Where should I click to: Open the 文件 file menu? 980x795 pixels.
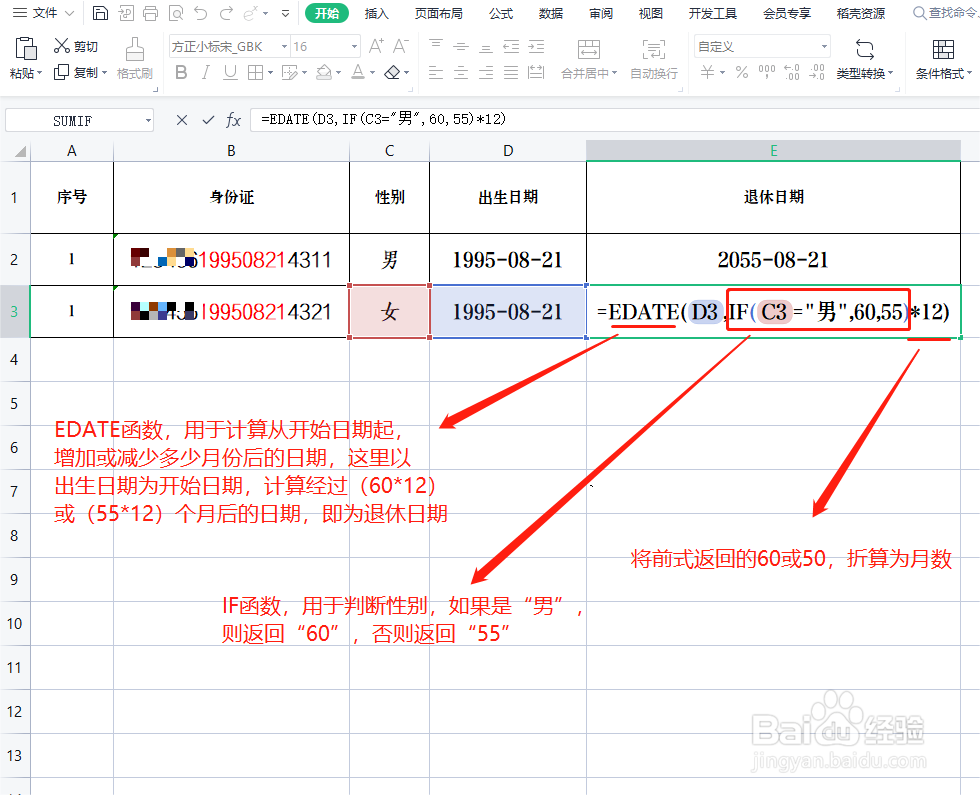tap(42, 13)
